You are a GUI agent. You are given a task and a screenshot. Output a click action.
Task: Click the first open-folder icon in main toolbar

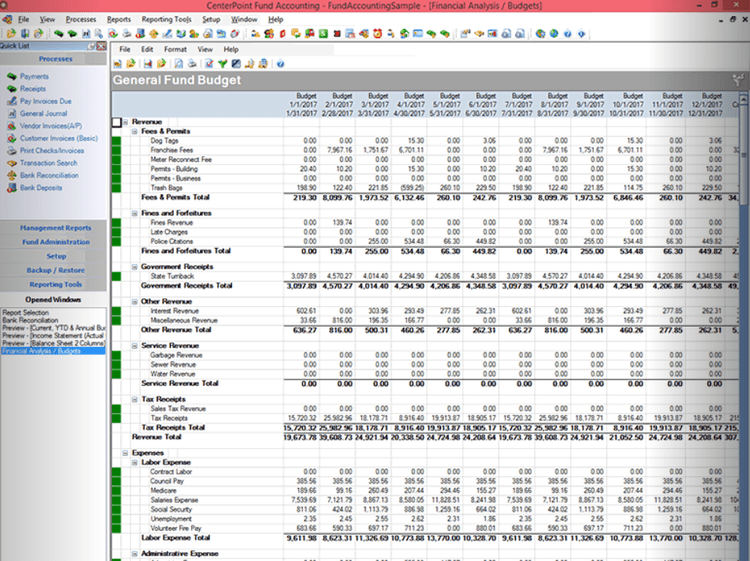tap(11, 33)
